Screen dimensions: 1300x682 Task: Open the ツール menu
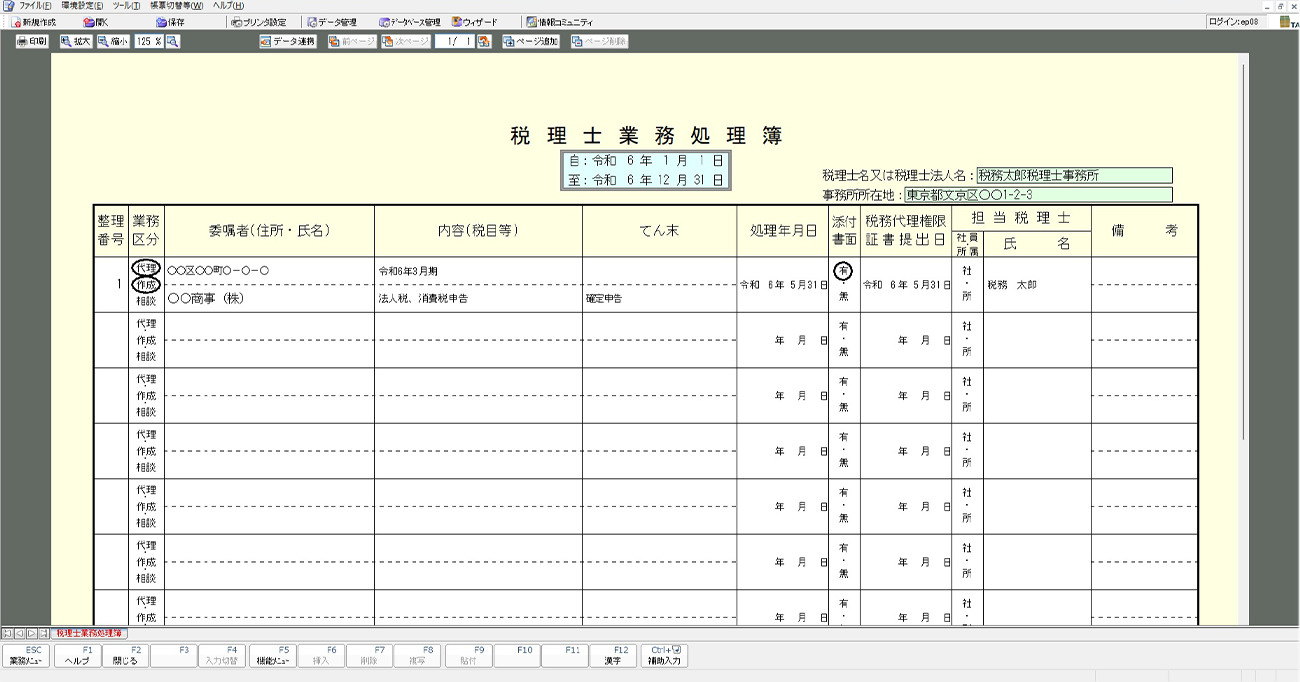point(126,6)
